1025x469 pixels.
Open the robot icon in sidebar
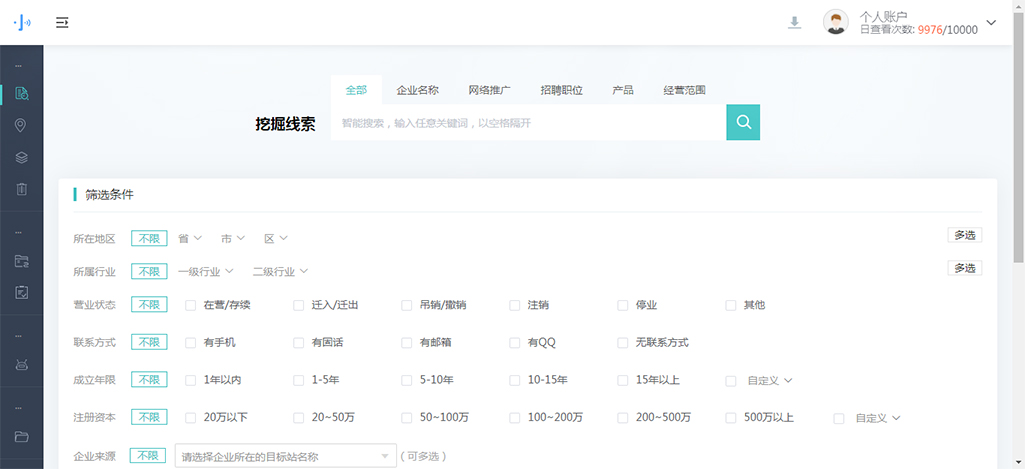point(21,365)
